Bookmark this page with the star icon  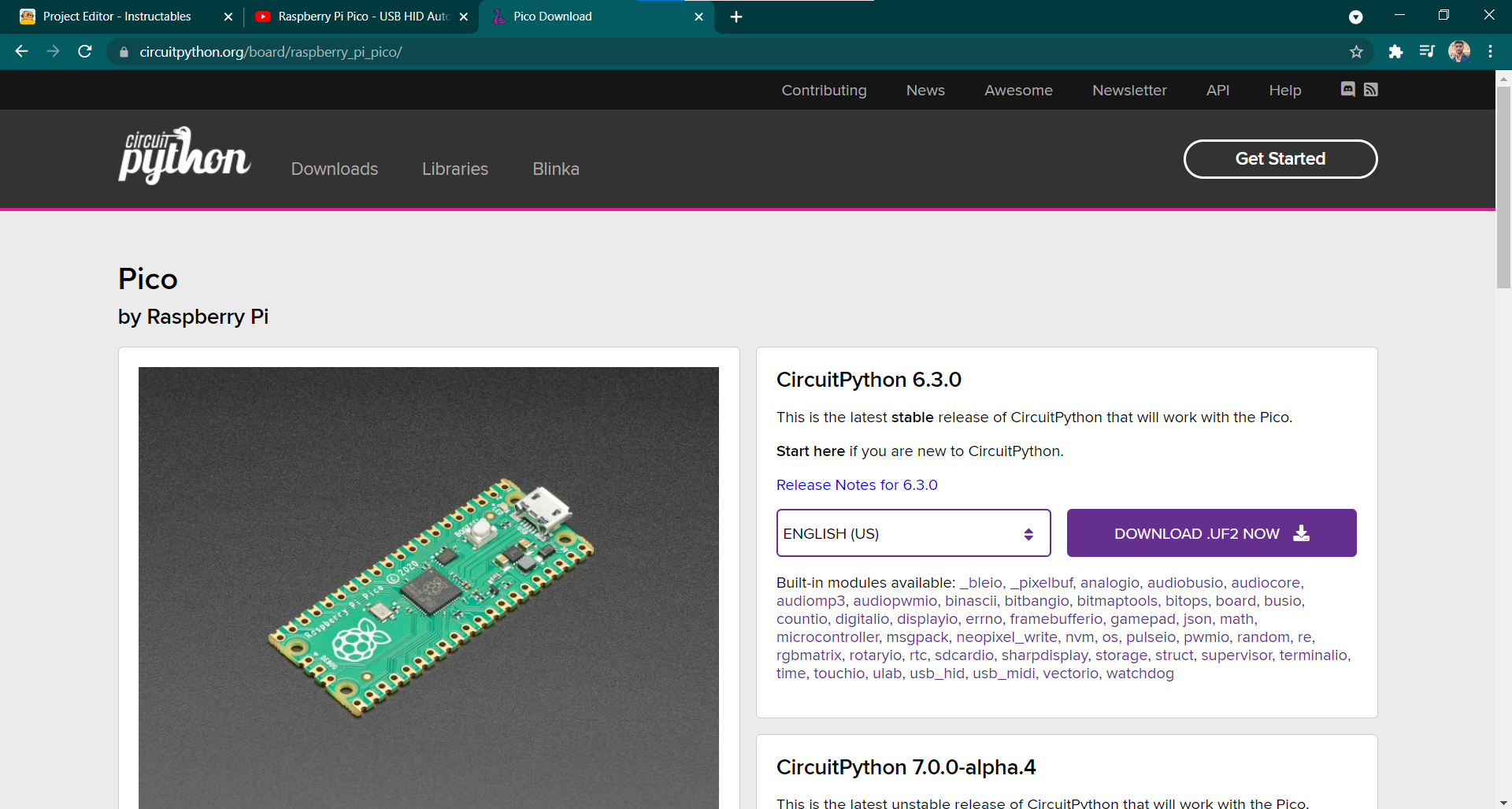pyautogui.click(x=1356, y=52)
